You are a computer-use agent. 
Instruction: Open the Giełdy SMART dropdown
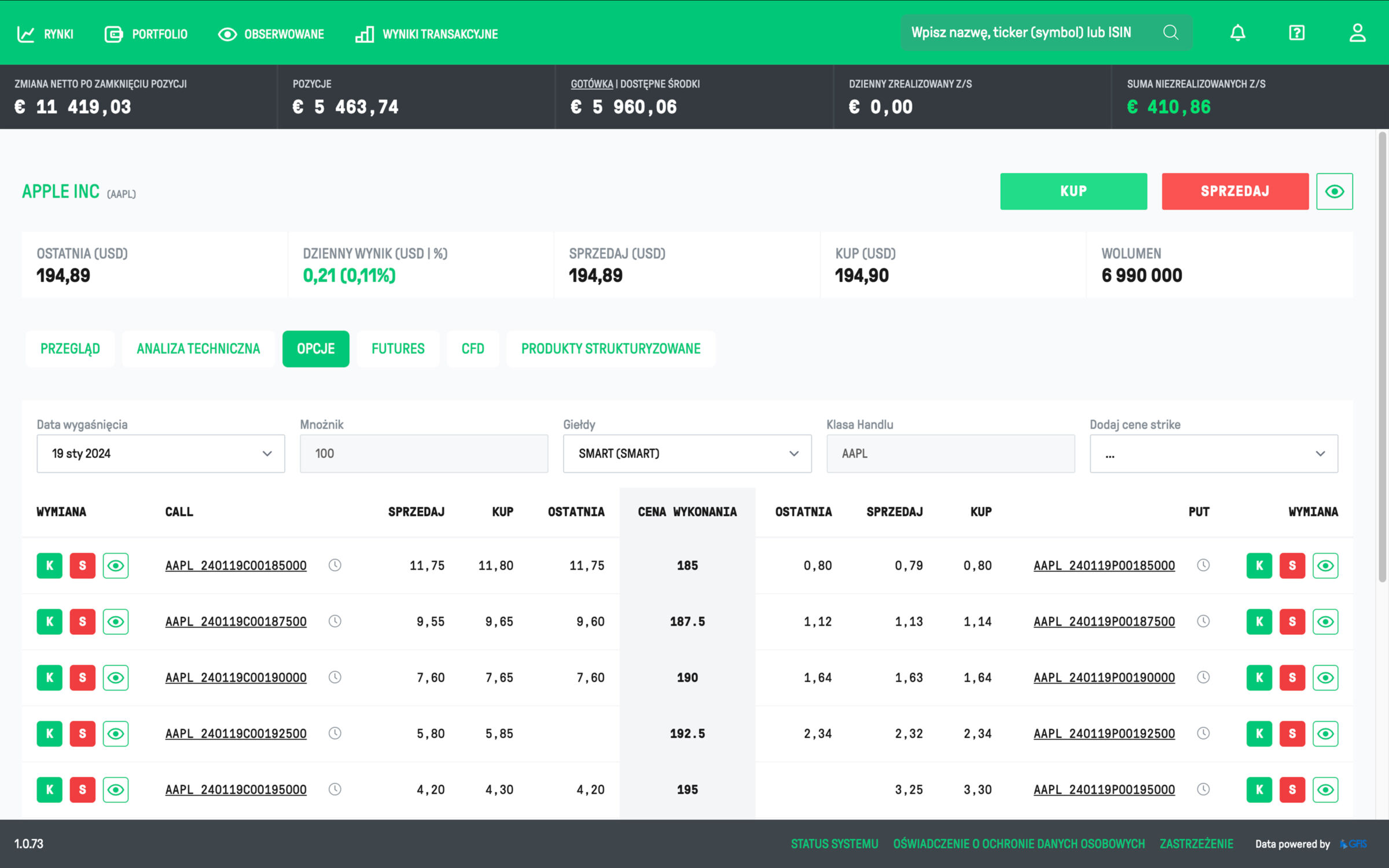[x=687, y=454]
